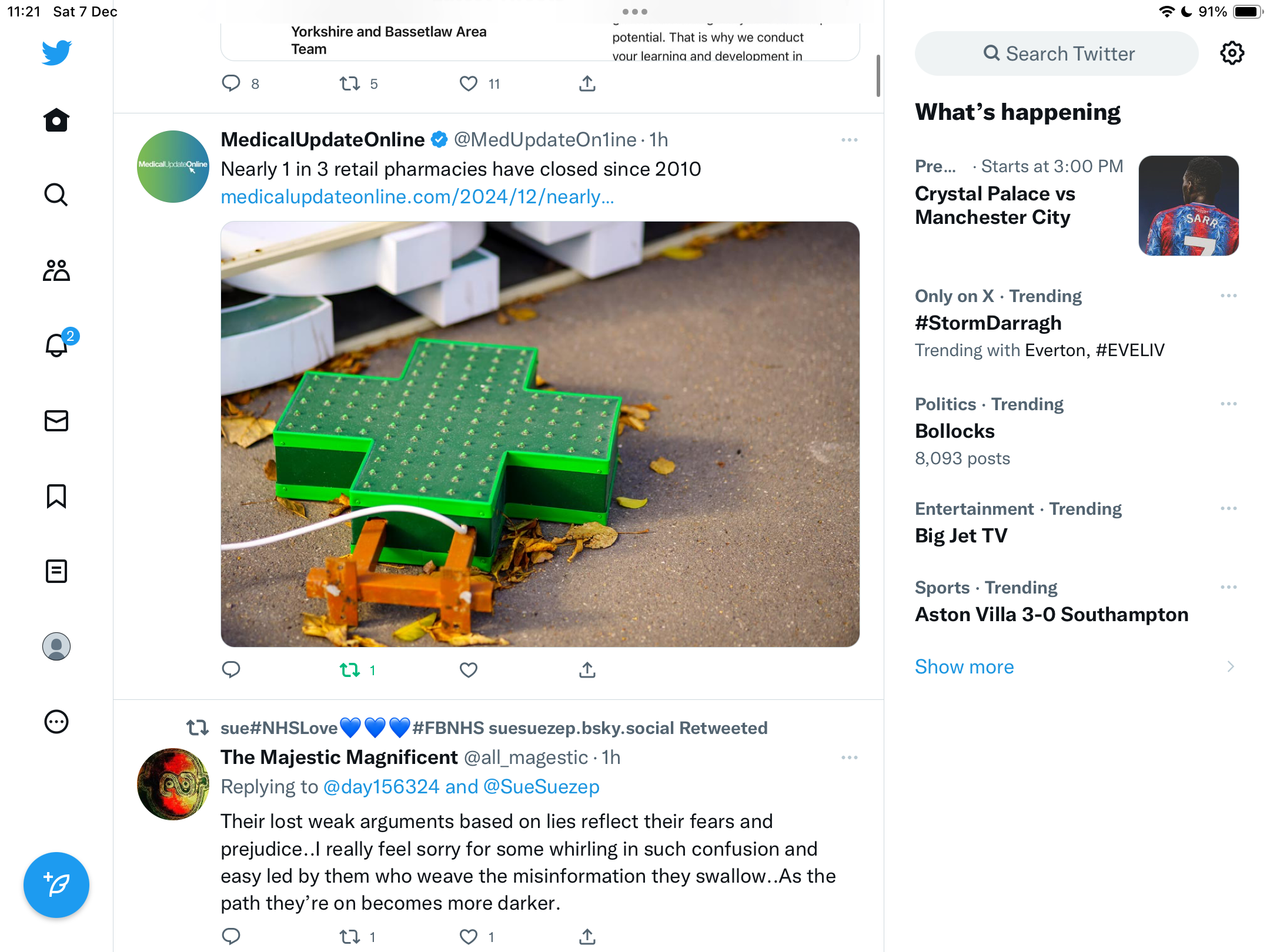Expand the More circle menu in sidebar
The width and height of the screenshot is (1270, 952).
56,722
